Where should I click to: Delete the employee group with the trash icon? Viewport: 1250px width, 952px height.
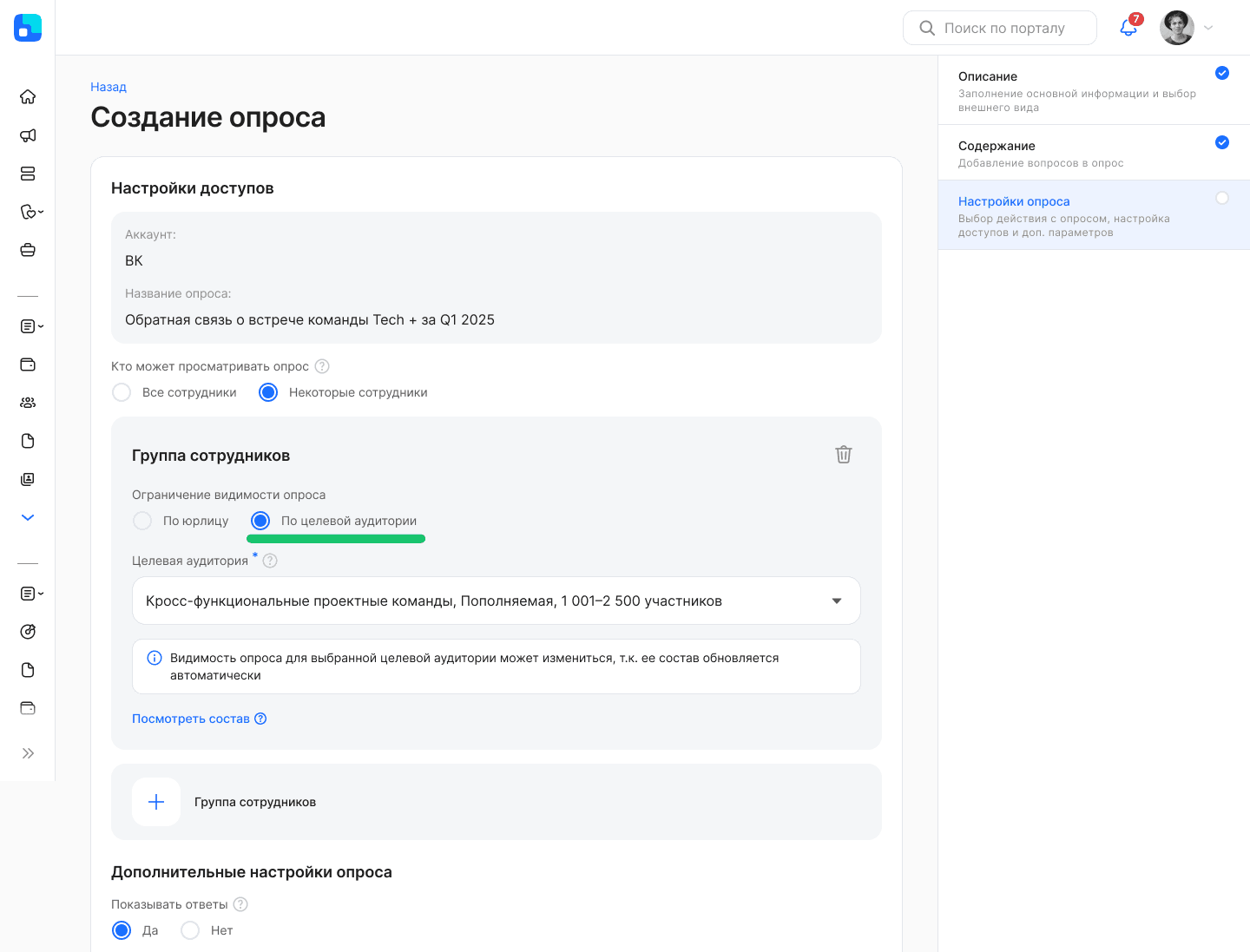tap(844, 455)
